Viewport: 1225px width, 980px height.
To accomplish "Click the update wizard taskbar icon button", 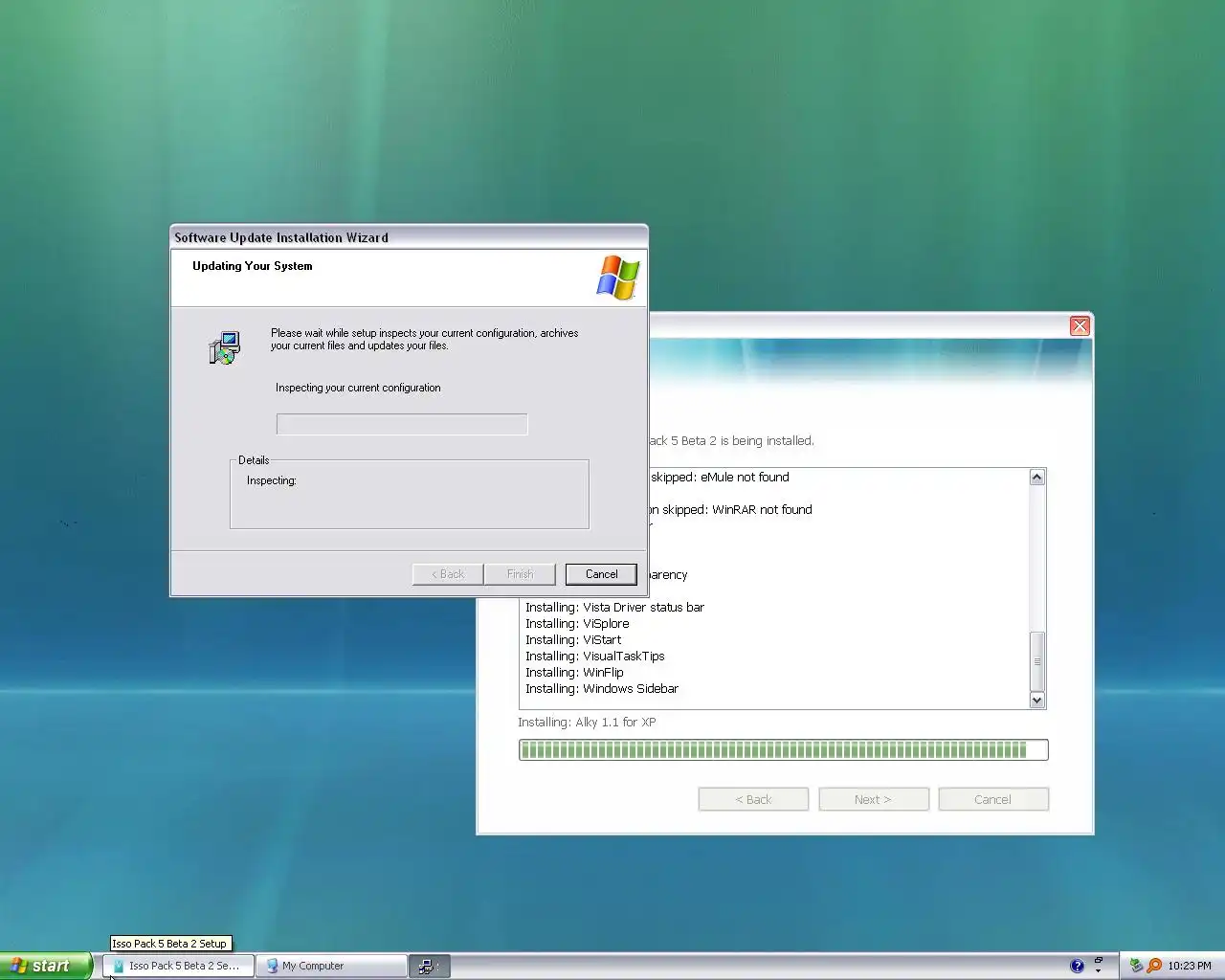I will 429,966.
